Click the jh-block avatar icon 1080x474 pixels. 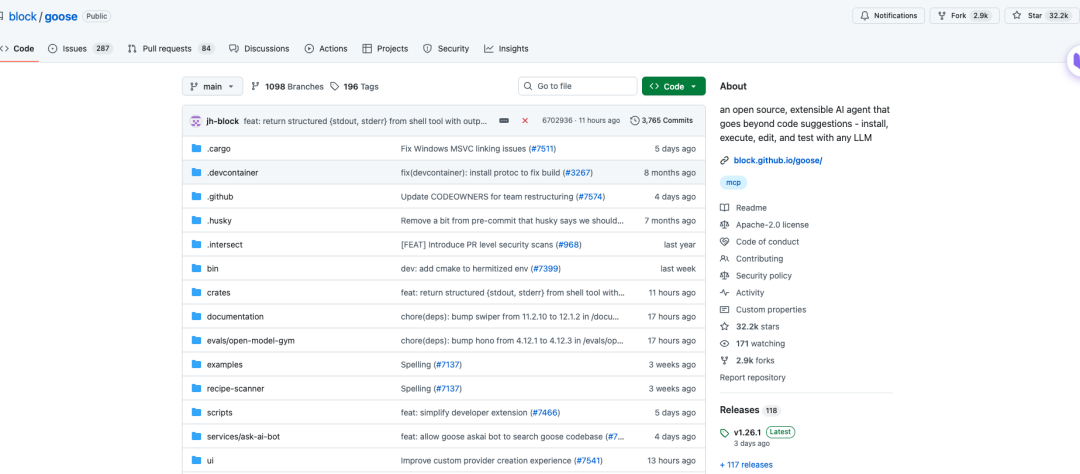[x=196, y=121]
